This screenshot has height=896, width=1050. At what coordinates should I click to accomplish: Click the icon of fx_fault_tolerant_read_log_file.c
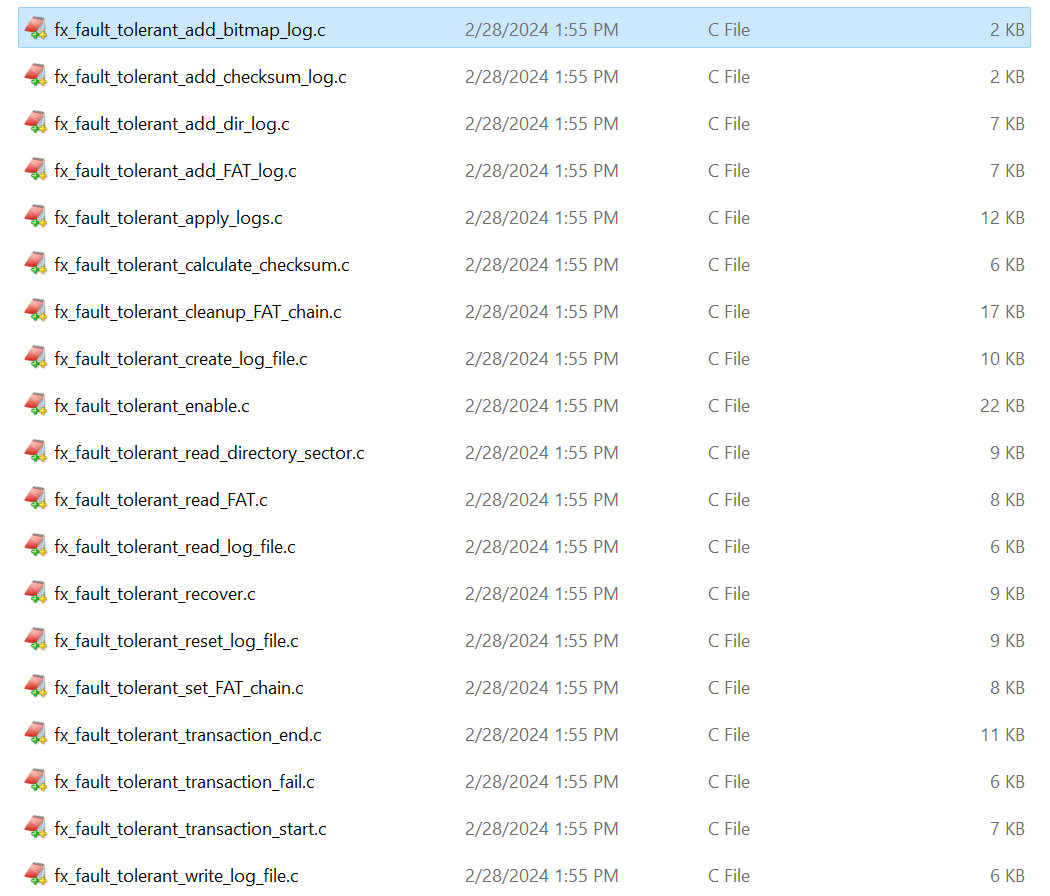[35, 546]
